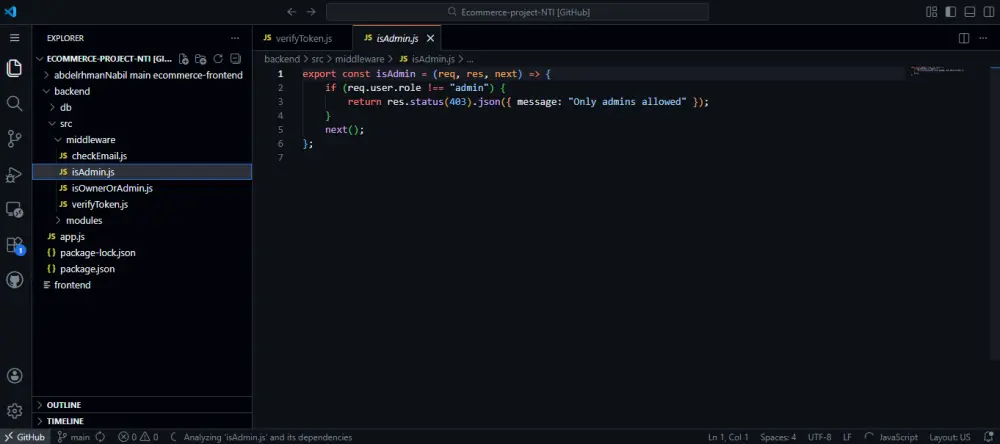Toggle the secondary side bar
1000x444 pixels.
[x=989, y=11]
